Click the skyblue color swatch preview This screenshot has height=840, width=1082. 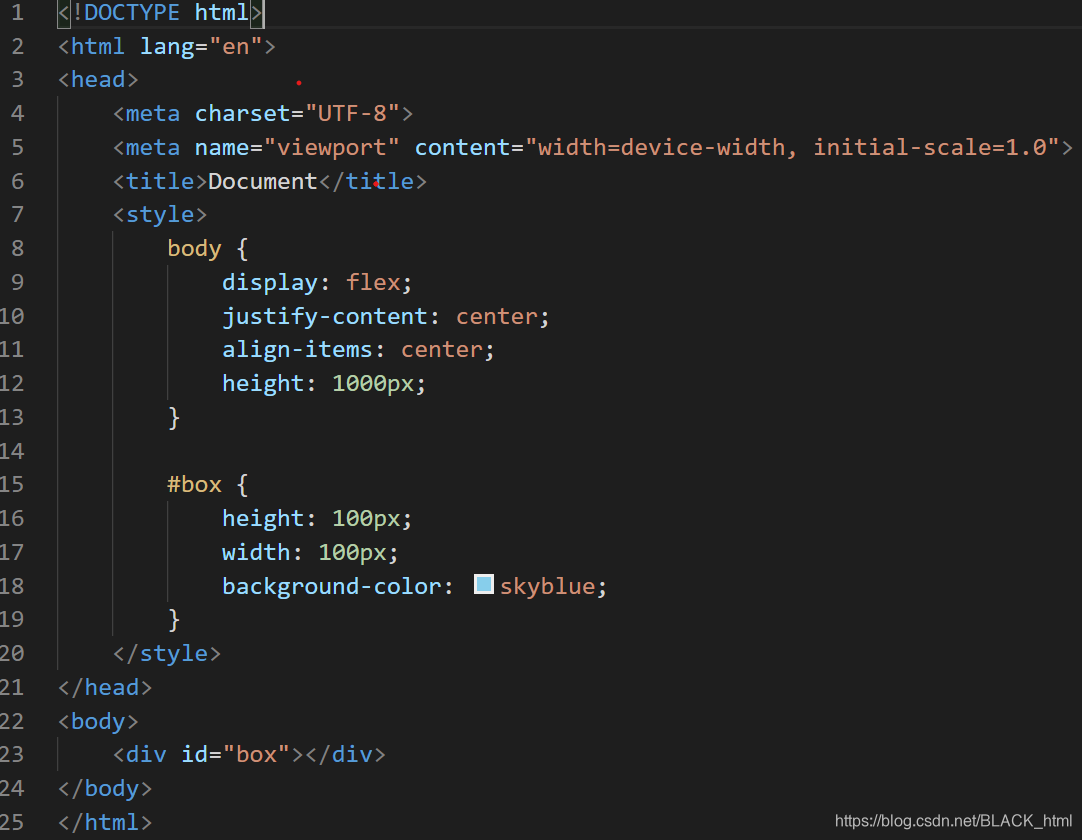(484, 585)
